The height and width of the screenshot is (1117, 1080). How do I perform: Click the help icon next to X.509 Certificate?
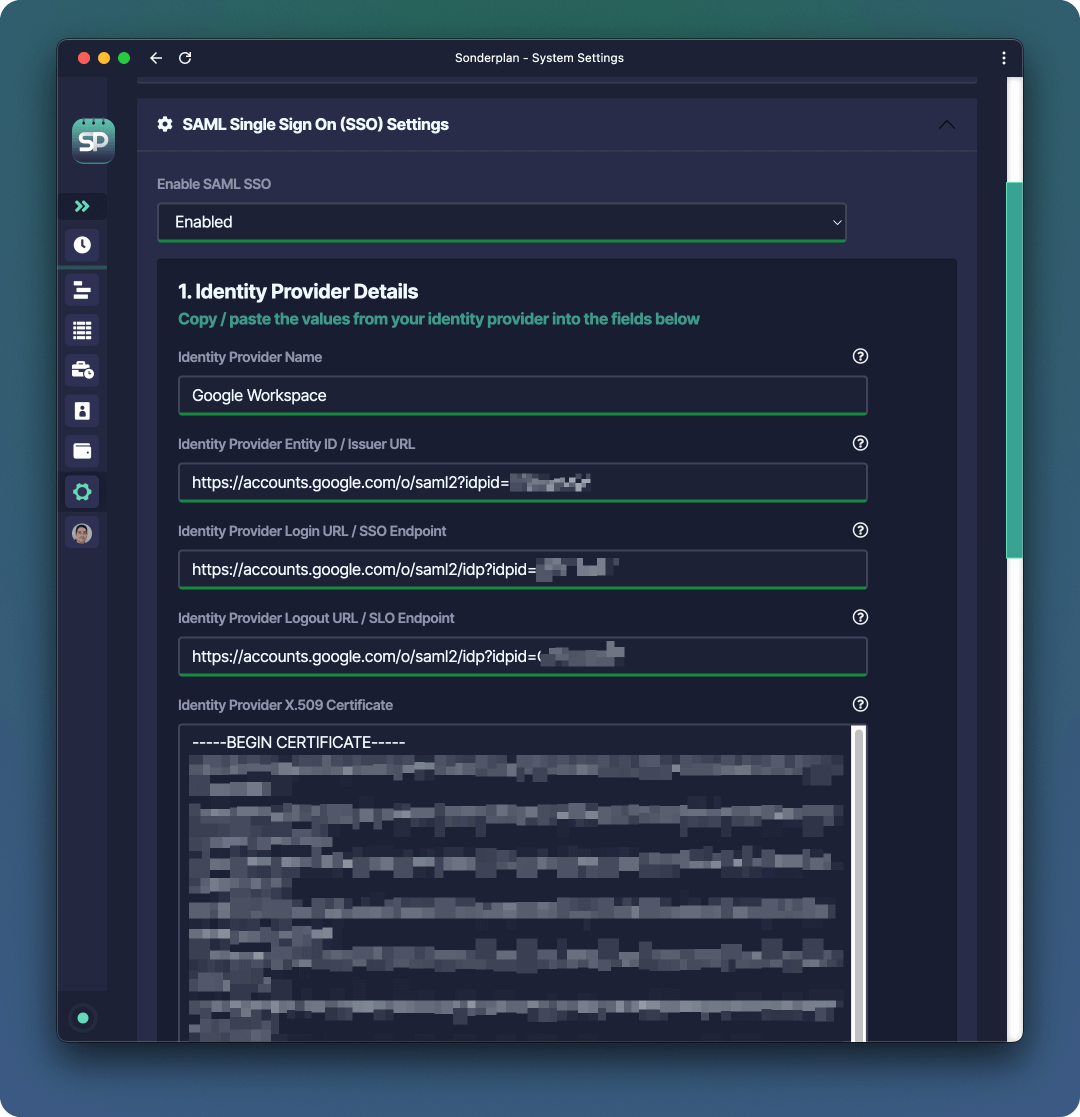(x=860, y=704)
